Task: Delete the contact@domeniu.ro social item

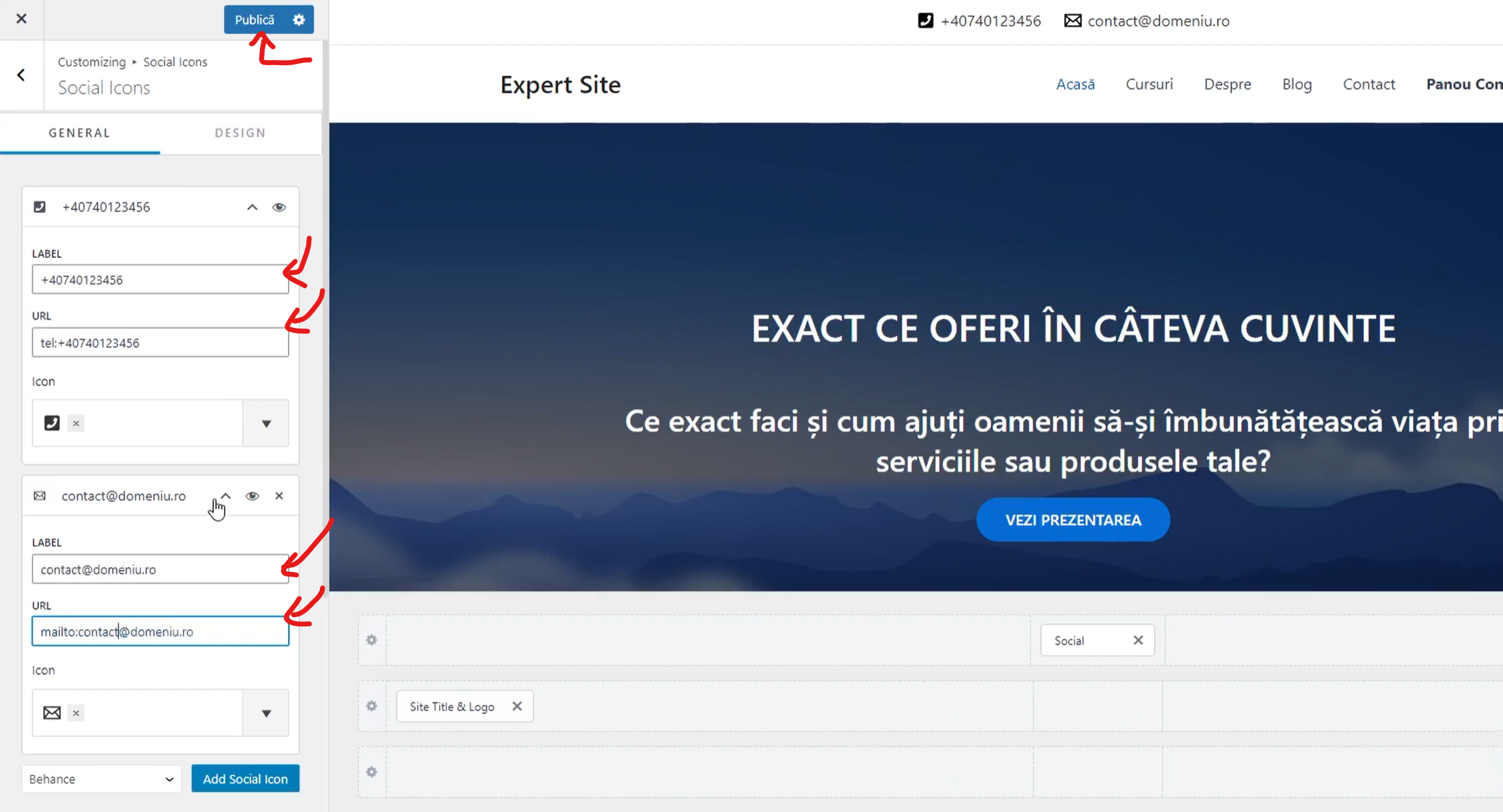Action: [x=279, y=496]
